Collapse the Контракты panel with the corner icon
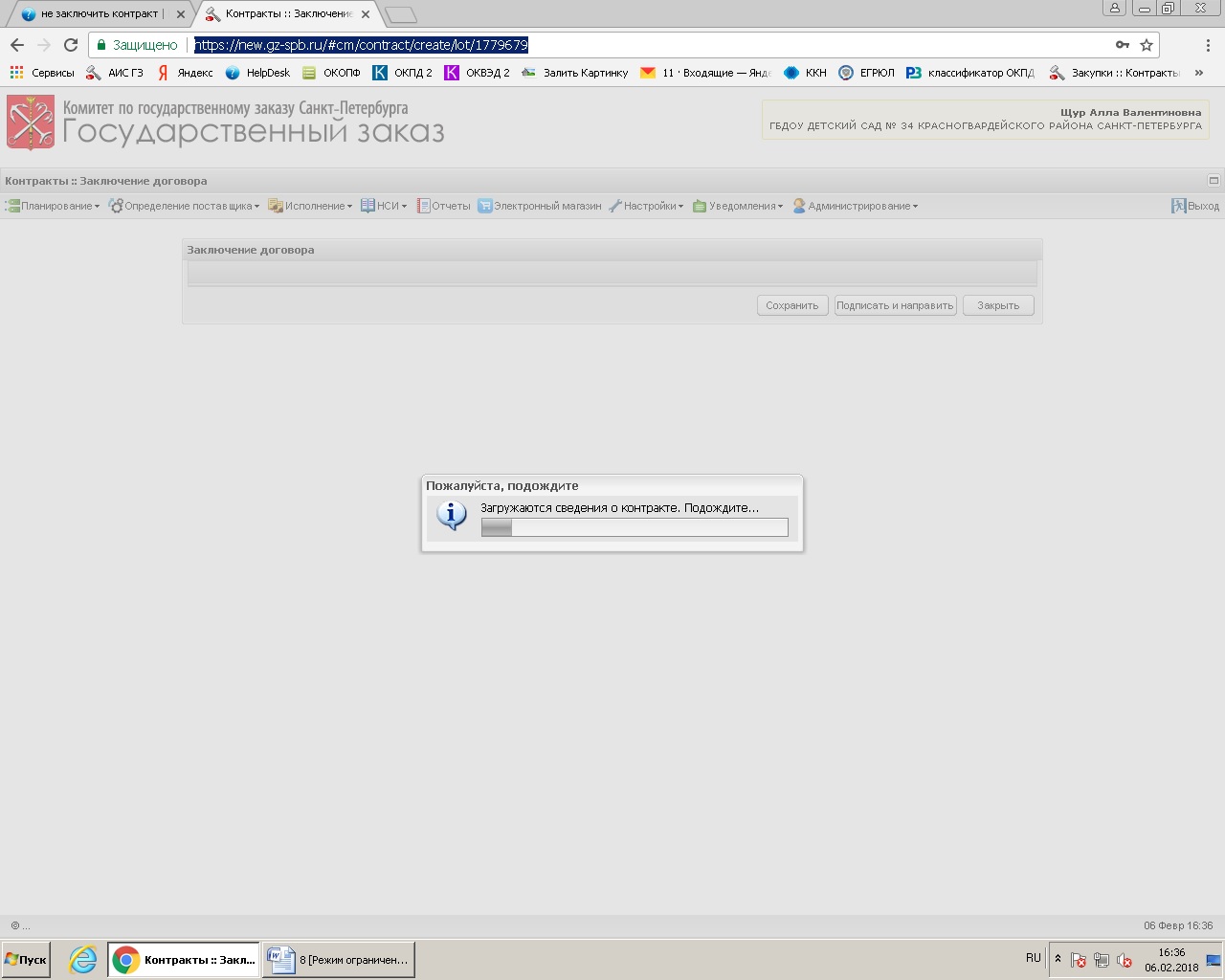The height and width of the screenshot is (980, 1225). point(1214,180)
